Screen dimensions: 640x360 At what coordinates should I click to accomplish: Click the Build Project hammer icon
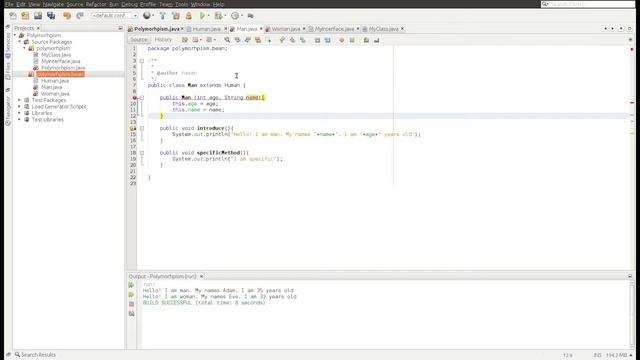coord(162,16)
